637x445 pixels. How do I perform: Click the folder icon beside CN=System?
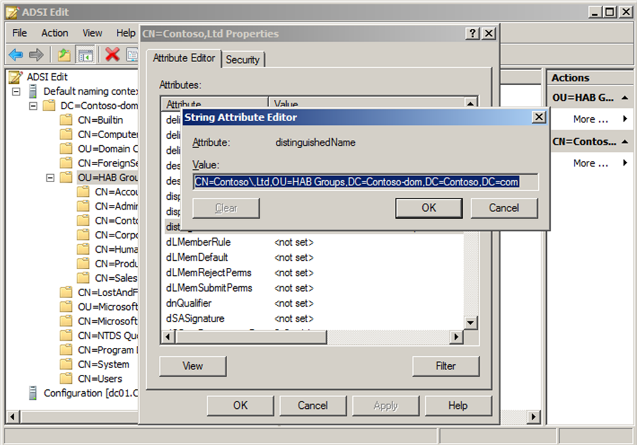click(x=65, y=364)
